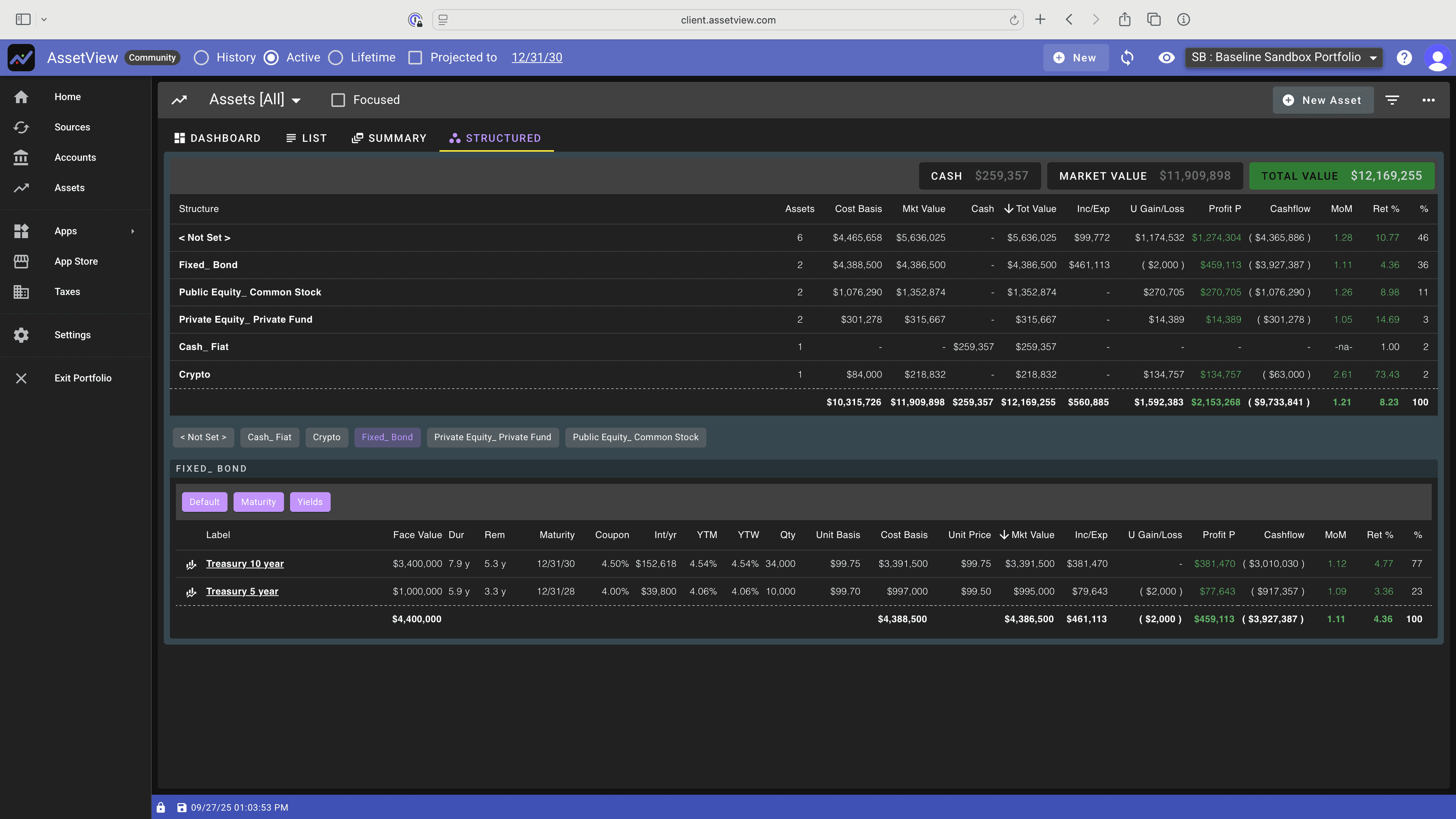Select Sources from the sidebar
Image resolution: width=1456 pixels, height=819 pixels.
(x=72, y=127)
